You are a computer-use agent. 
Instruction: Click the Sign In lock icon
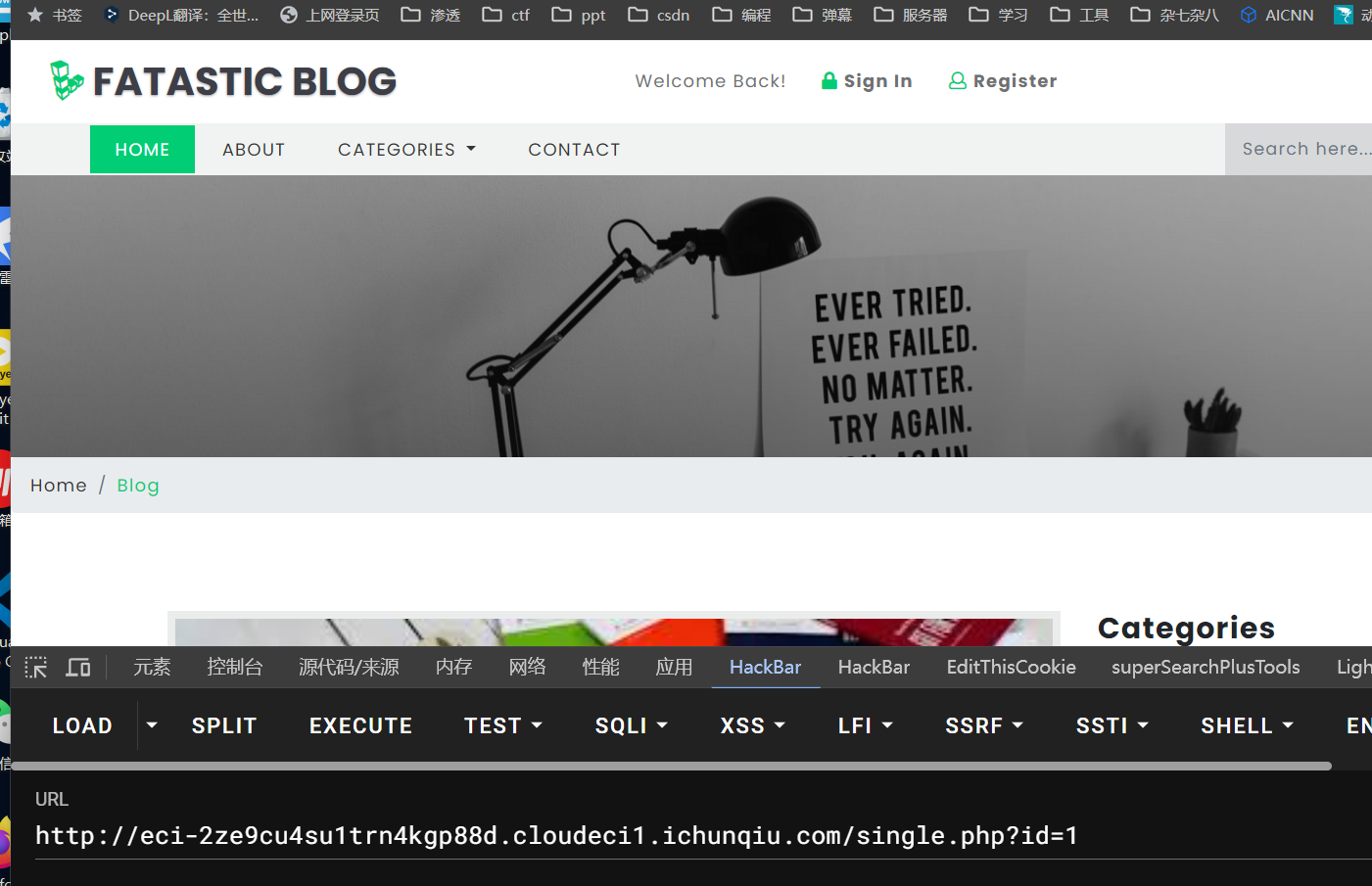(828, 81)
